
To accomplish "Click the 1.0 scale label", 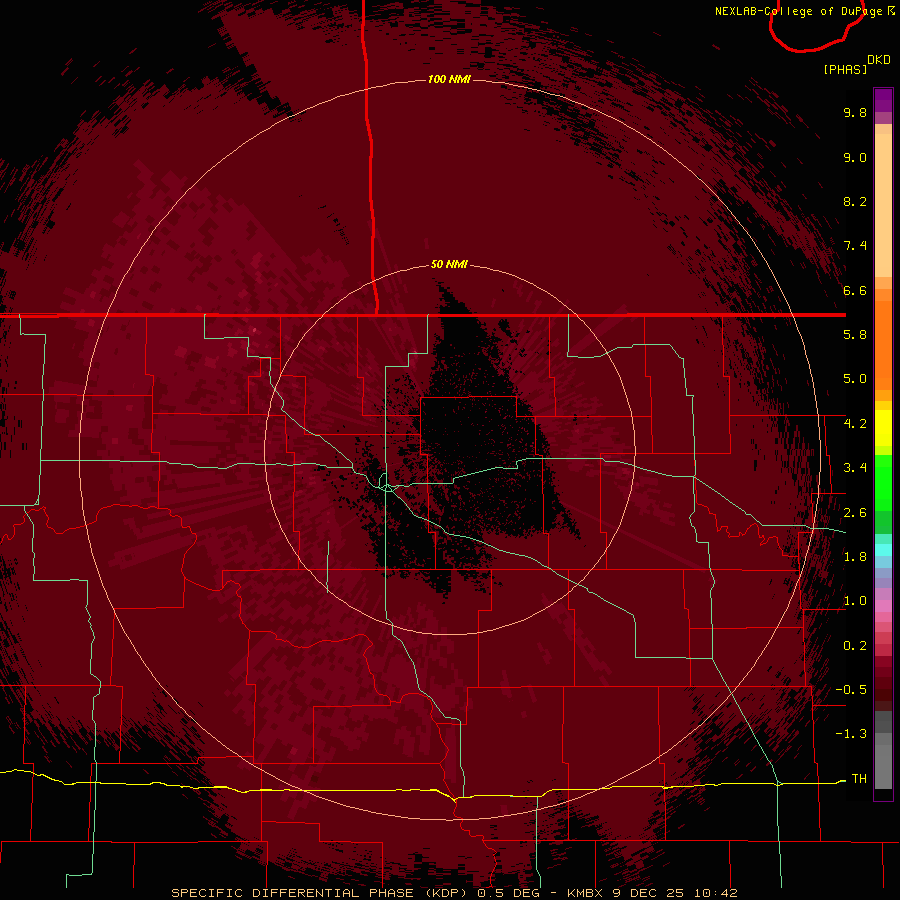I will [855, 601].
